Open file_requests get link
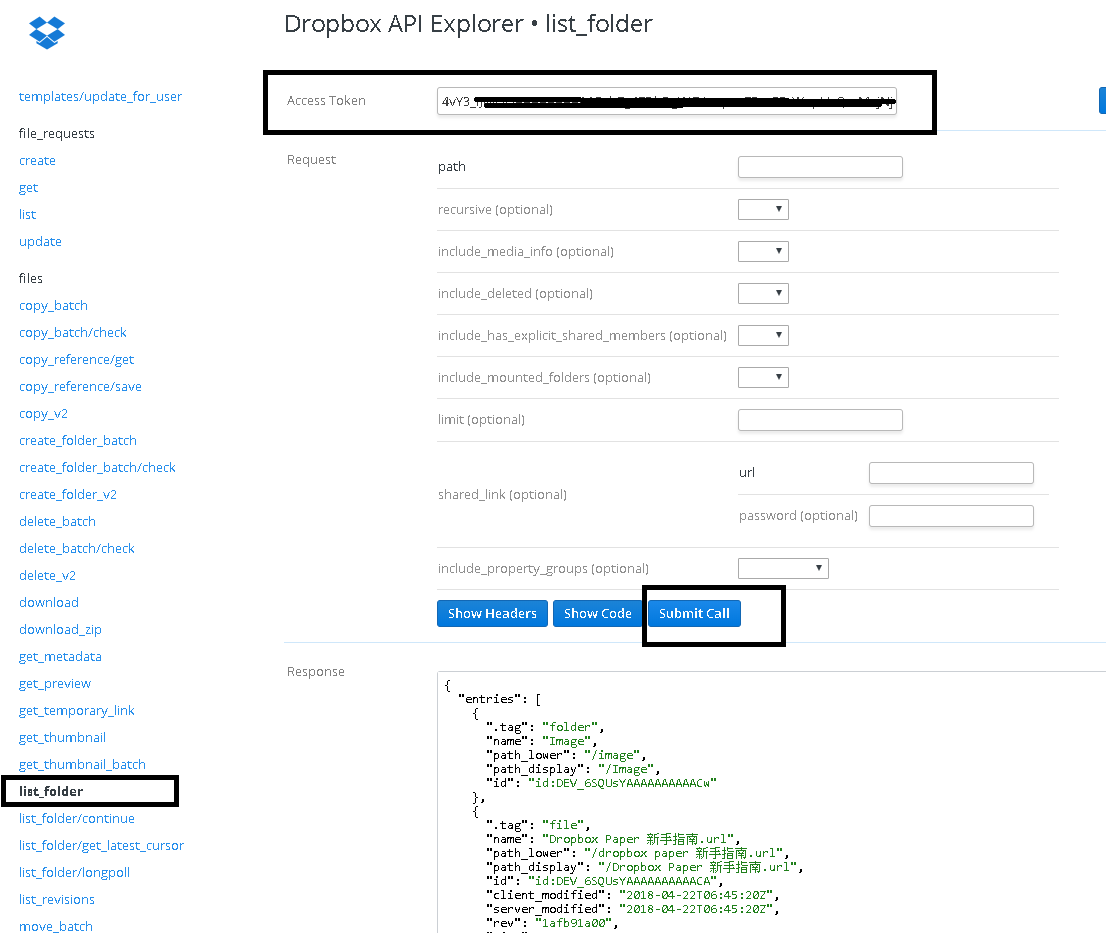This screenshot has width=1106, height=933. pyautogui.click(x=28, y=188)
